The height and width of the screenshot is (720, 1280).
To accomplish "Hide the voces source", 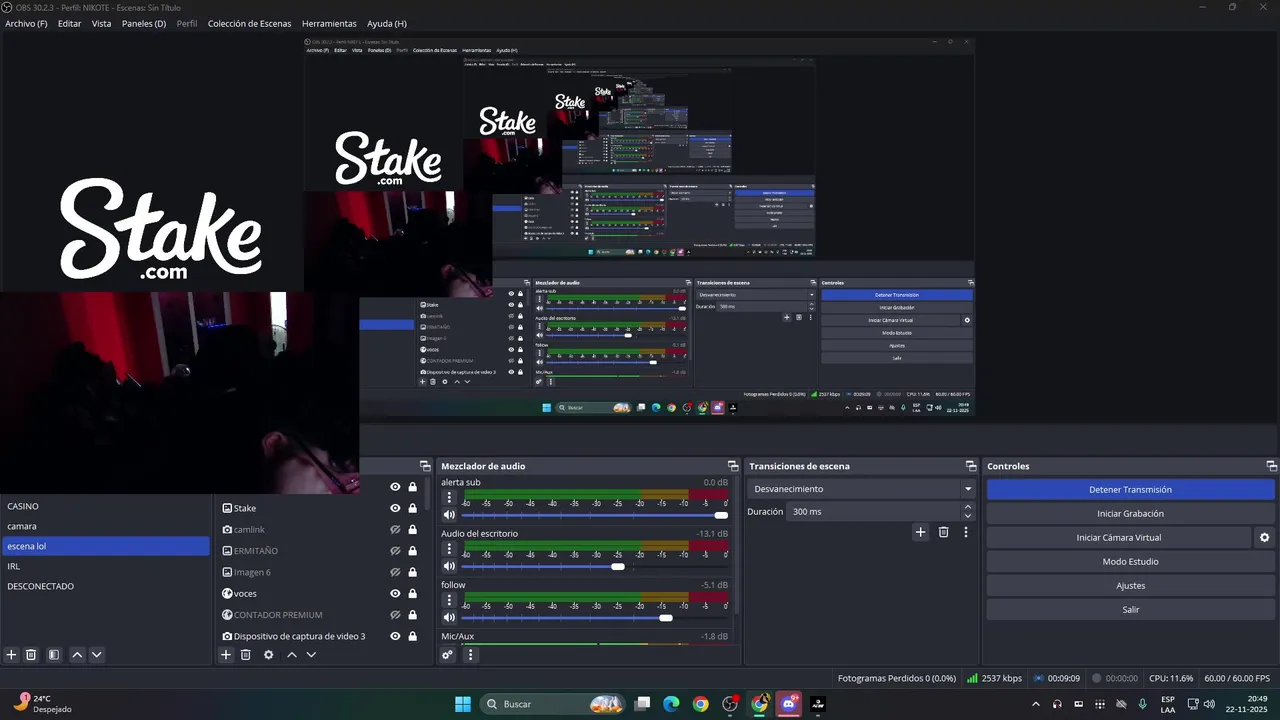I will click(395, 593).
